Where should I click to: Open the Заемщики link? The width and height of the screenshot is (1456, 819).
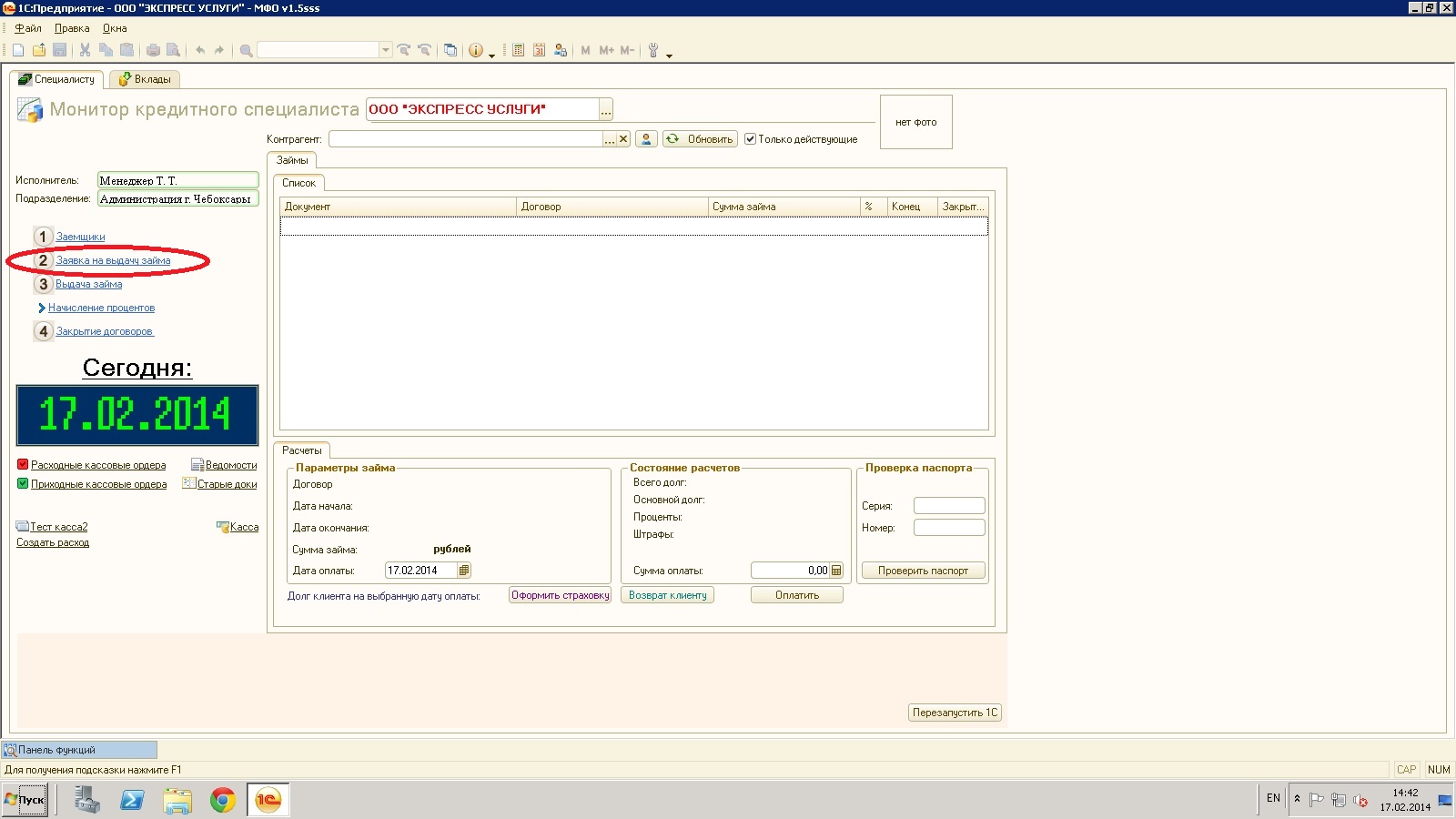[80, 237]
